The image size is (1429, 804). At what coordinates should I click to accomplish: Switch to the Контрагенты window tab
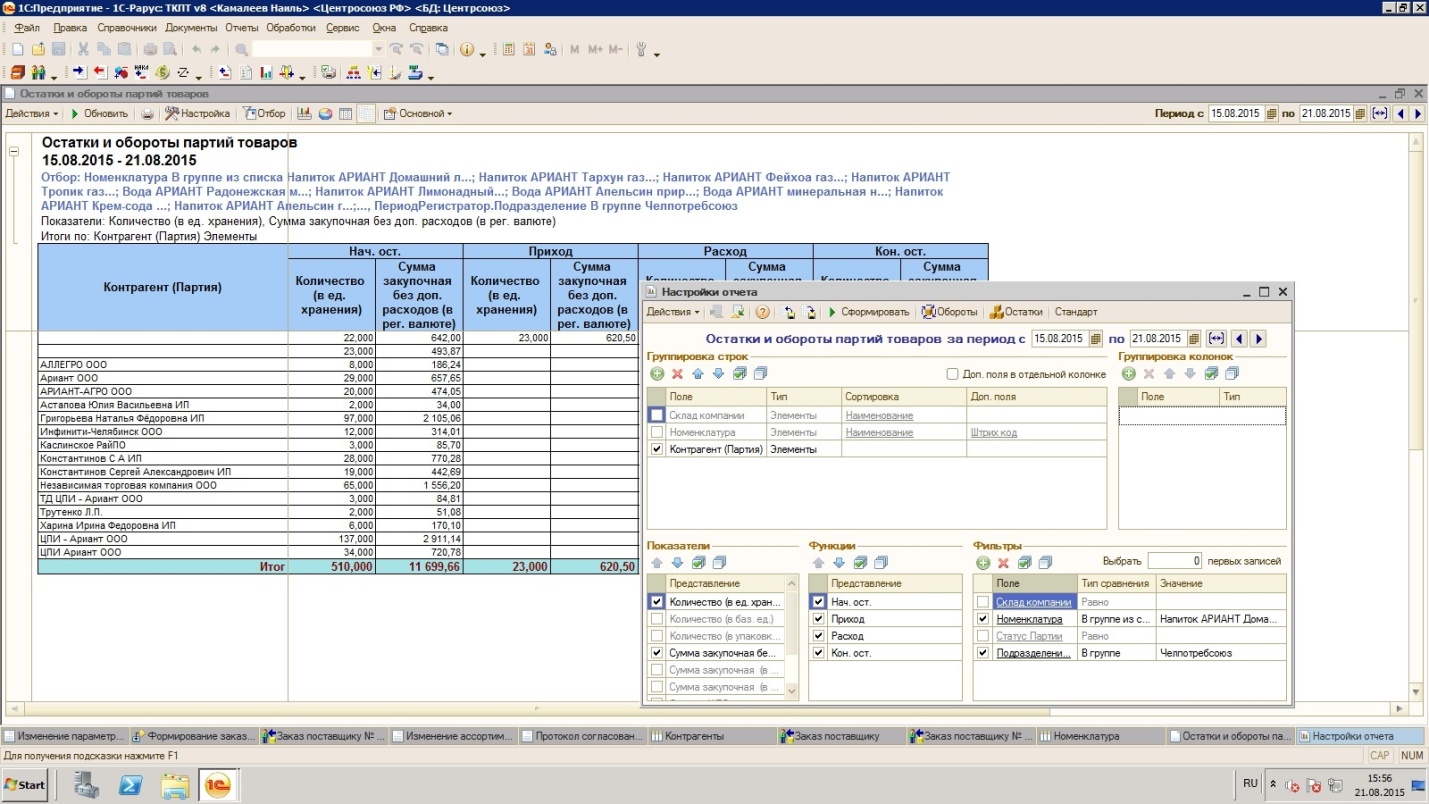(x=712, y=736)
